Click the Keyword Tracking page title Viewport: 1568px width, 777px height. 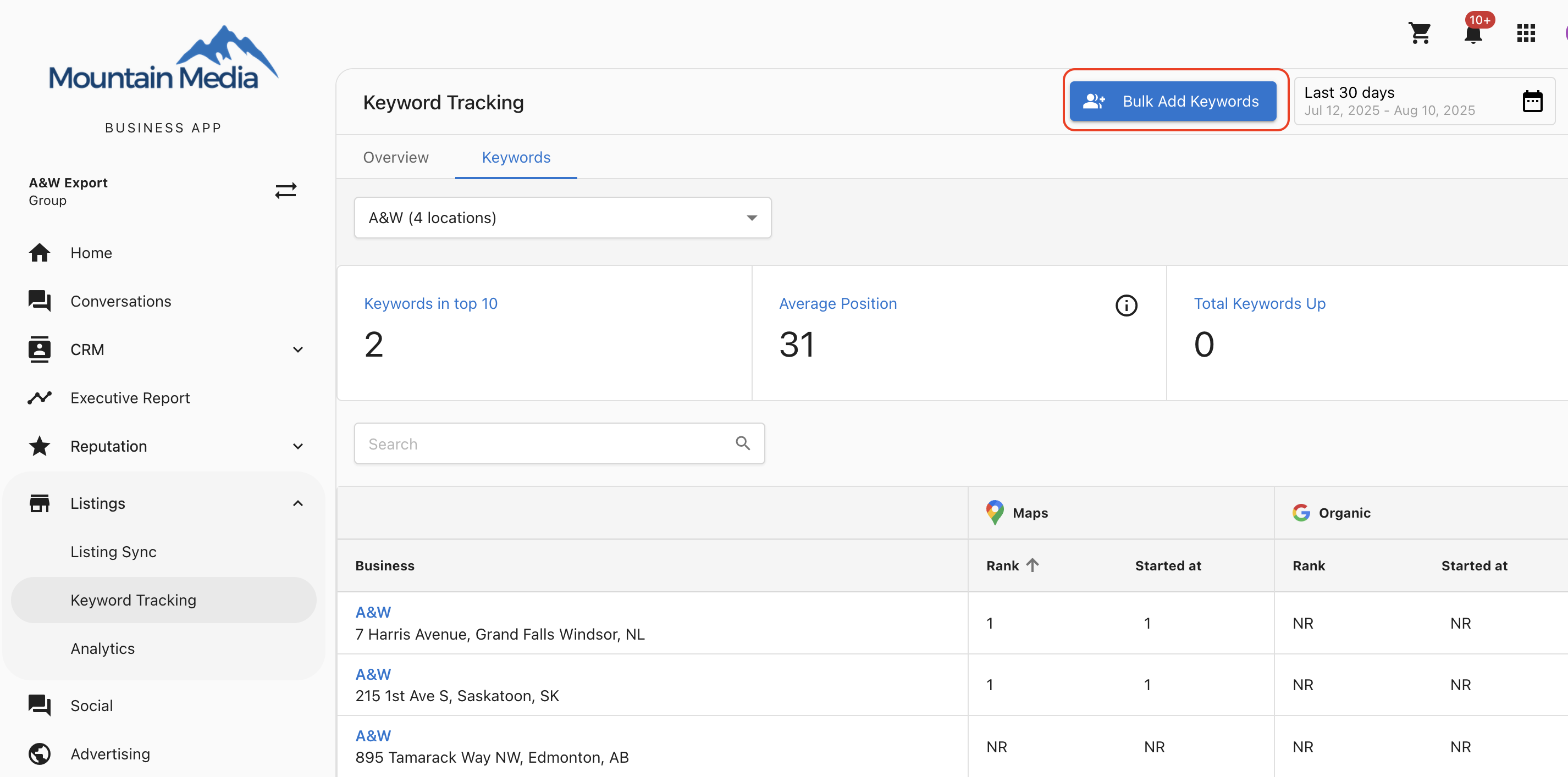pos(443,102)
